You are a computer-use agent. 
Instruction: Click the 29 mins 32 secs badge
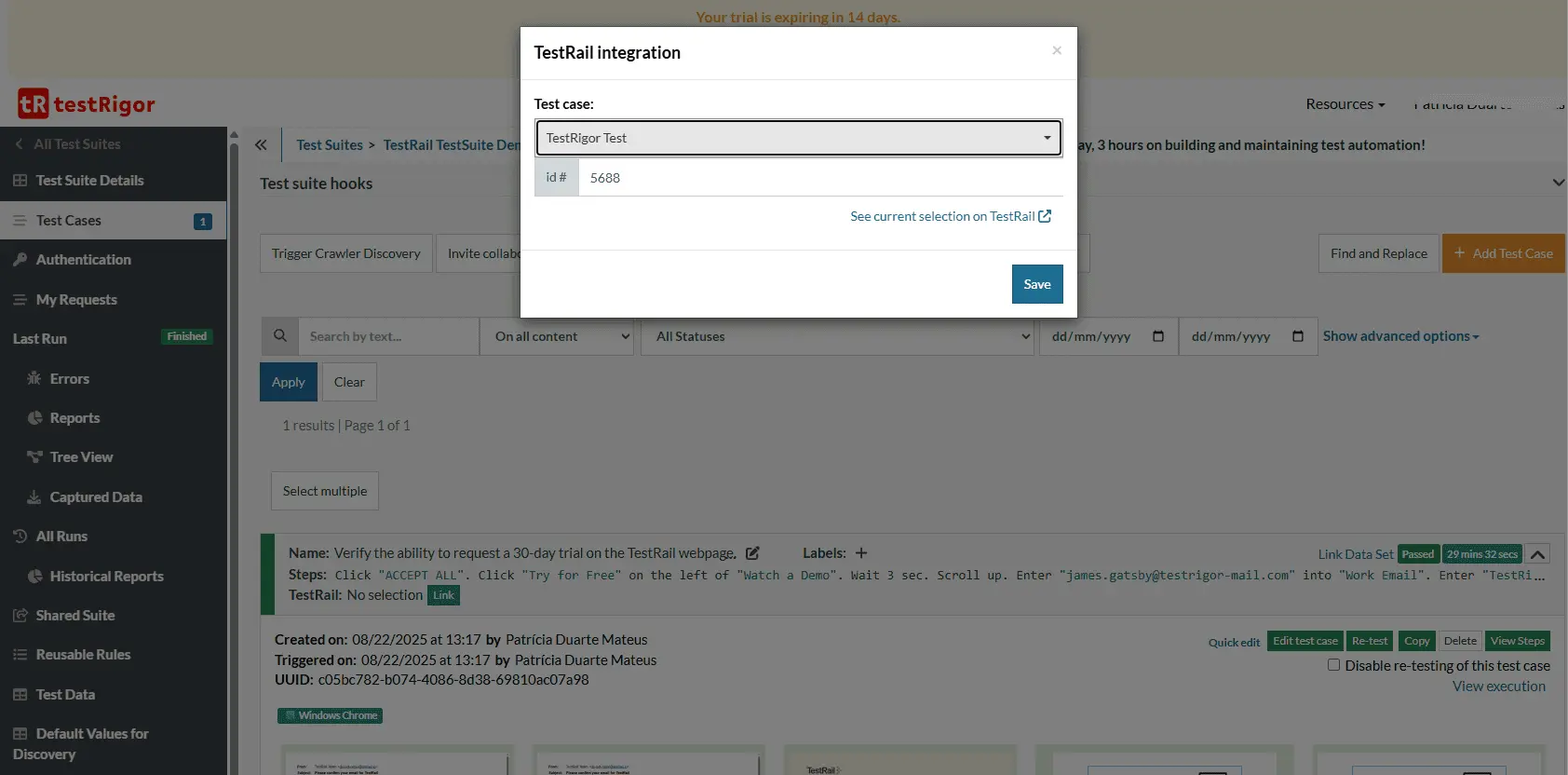point(1482,554)
